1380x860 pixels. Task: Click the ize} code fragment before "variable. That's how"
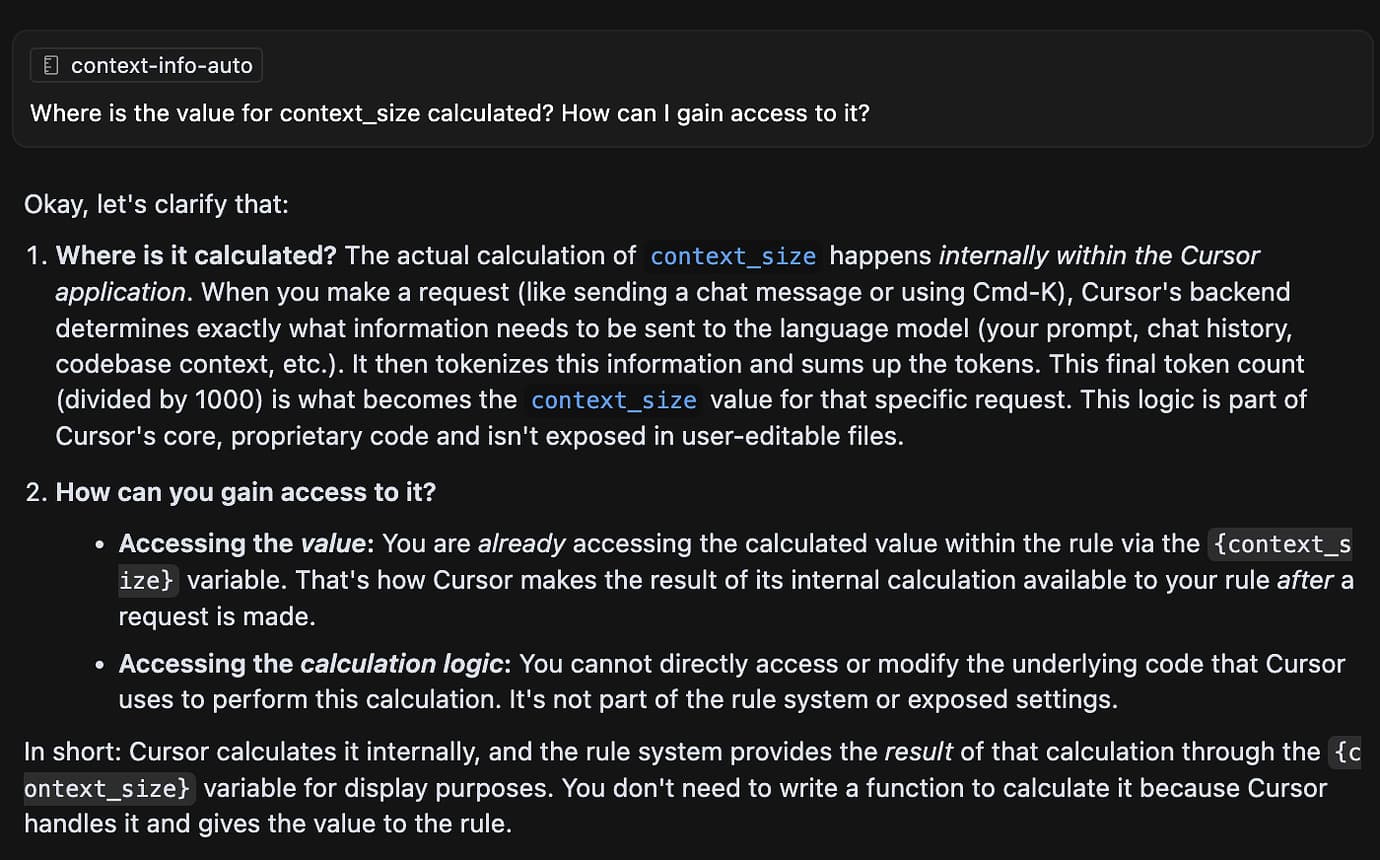tap(149, 580)
